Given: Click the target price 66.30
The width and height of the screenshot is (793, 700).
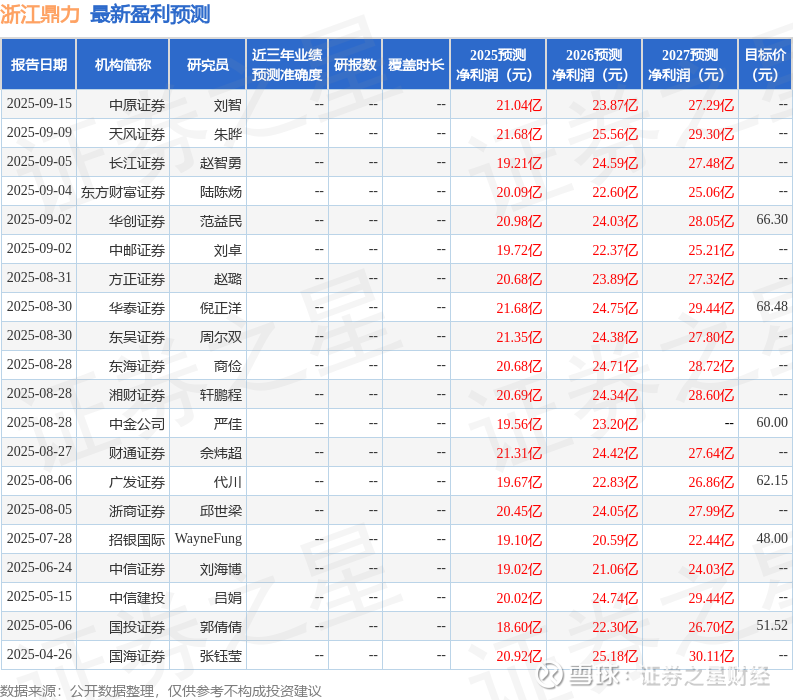Looking at the screenshot, I should (772, 220).
